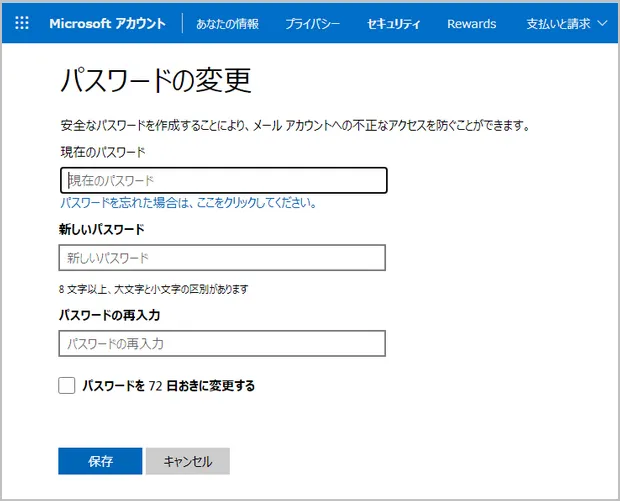Click into the パスワードの再入力 field
Viewport: 620px width, 501px height.
coord(222,344)
